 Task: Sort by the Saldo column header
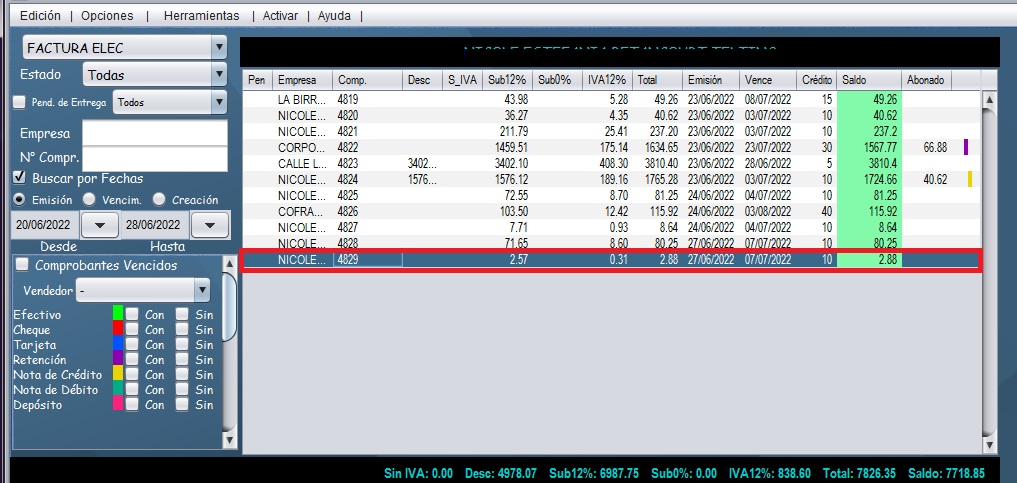tap(867, 79)
